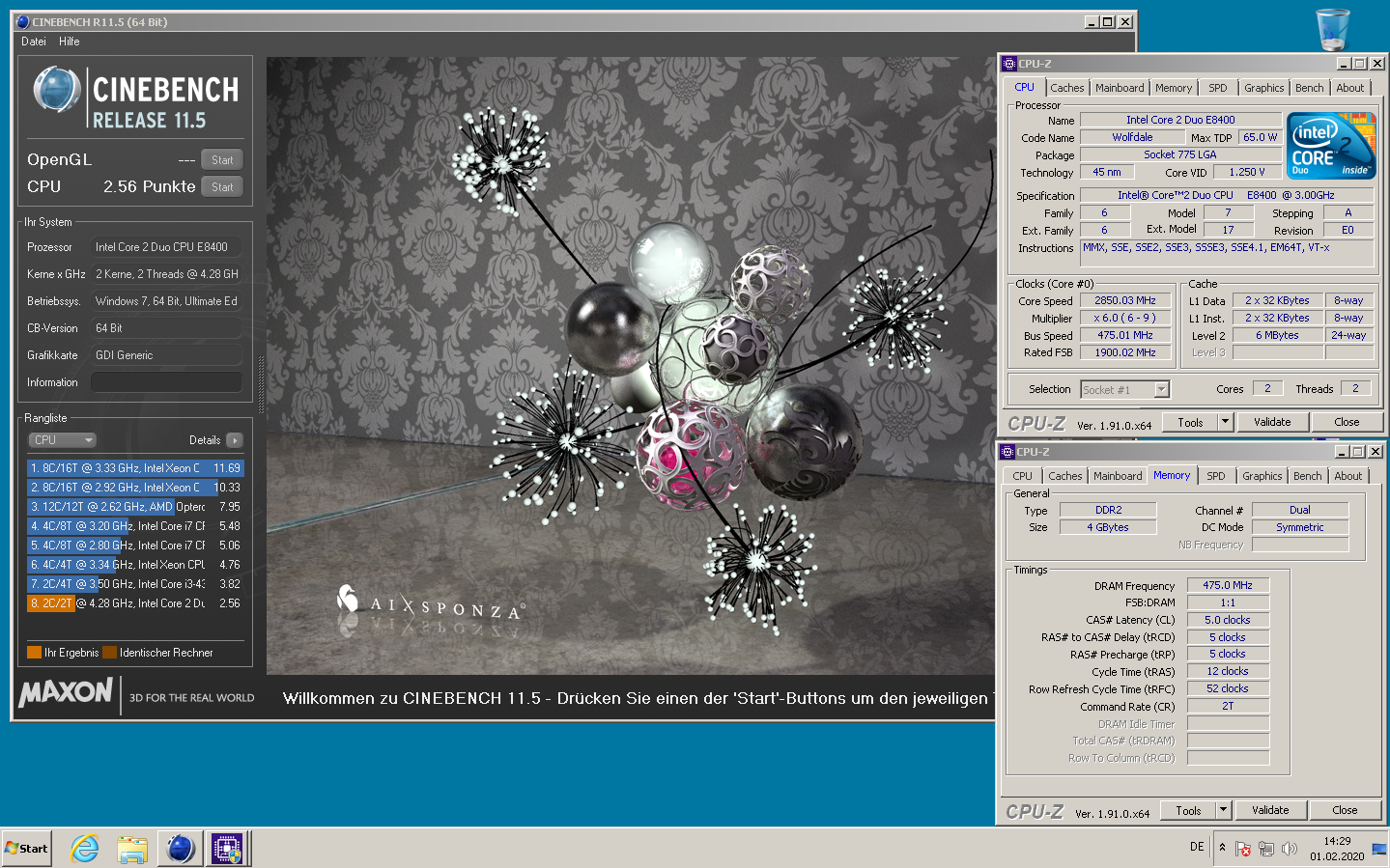
Task: Click the Identischer Rechner legend swatch
Action: point(109,653)
